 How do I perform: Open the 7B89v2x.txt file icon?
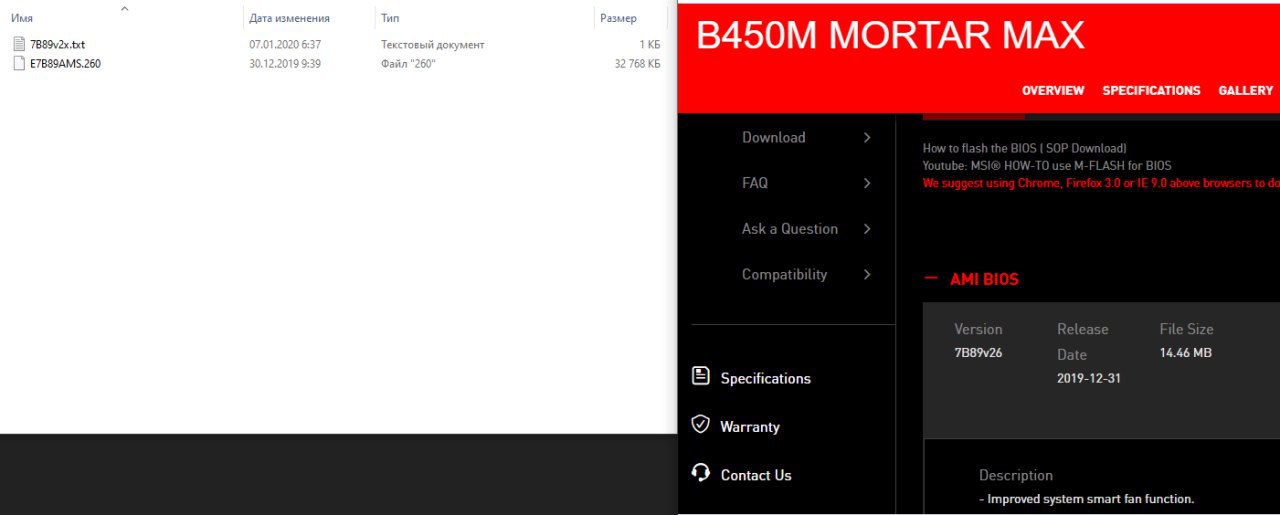point(19,44)
